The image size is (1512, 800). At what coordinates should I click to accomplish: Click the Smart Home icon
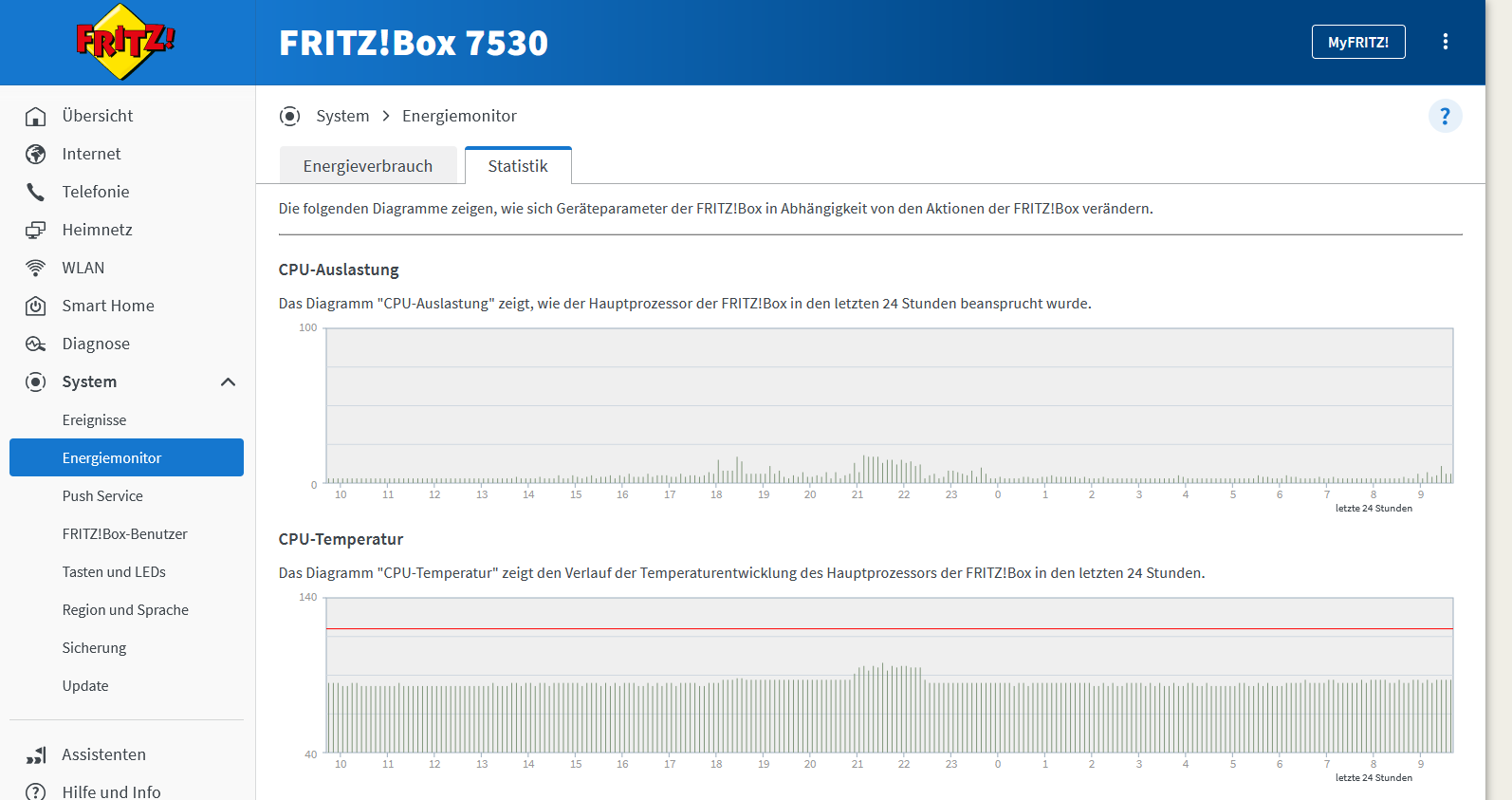click(35, 306)
